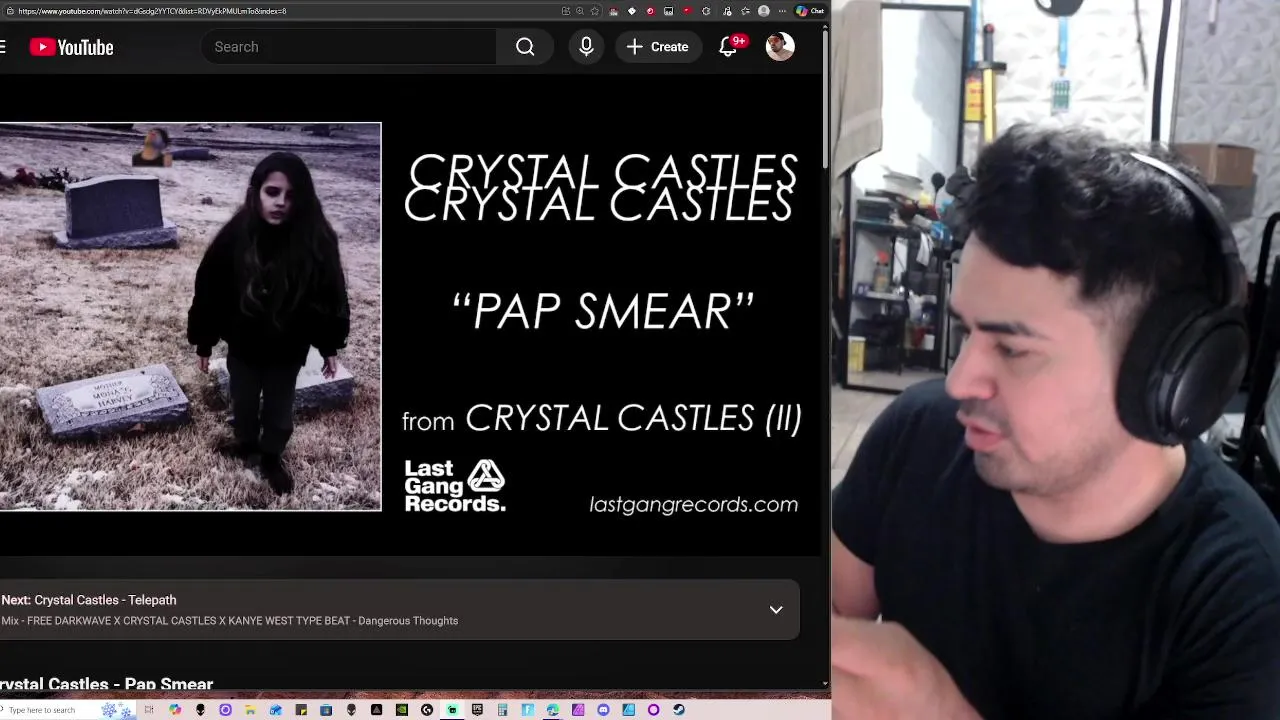Open the Copilot Chat button

[x=809, y=11]
